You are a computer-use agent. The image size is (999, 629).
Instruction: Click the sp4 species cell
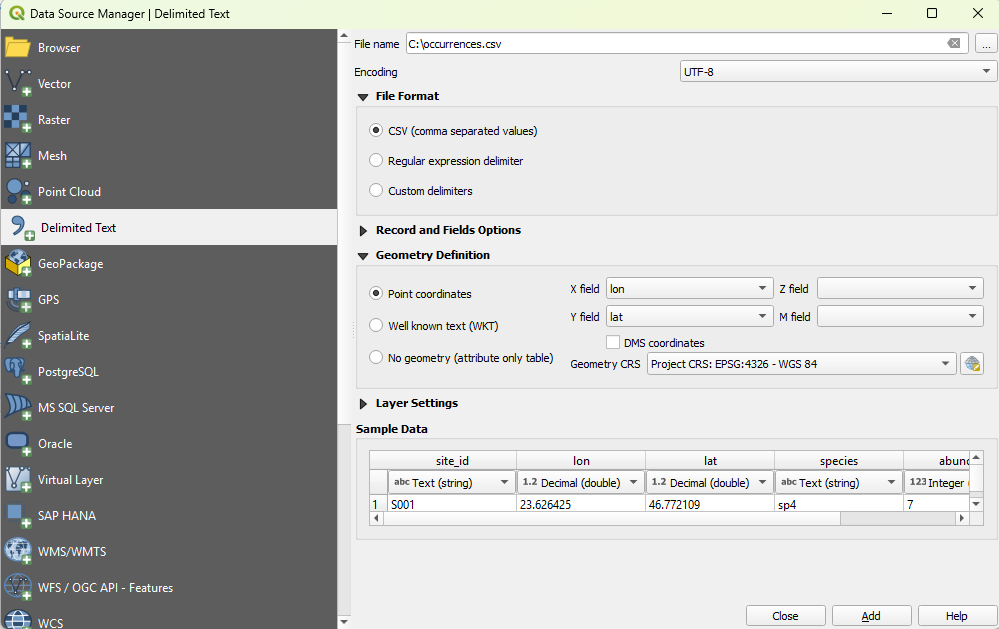pyautogui.click(x=838, y=504)
